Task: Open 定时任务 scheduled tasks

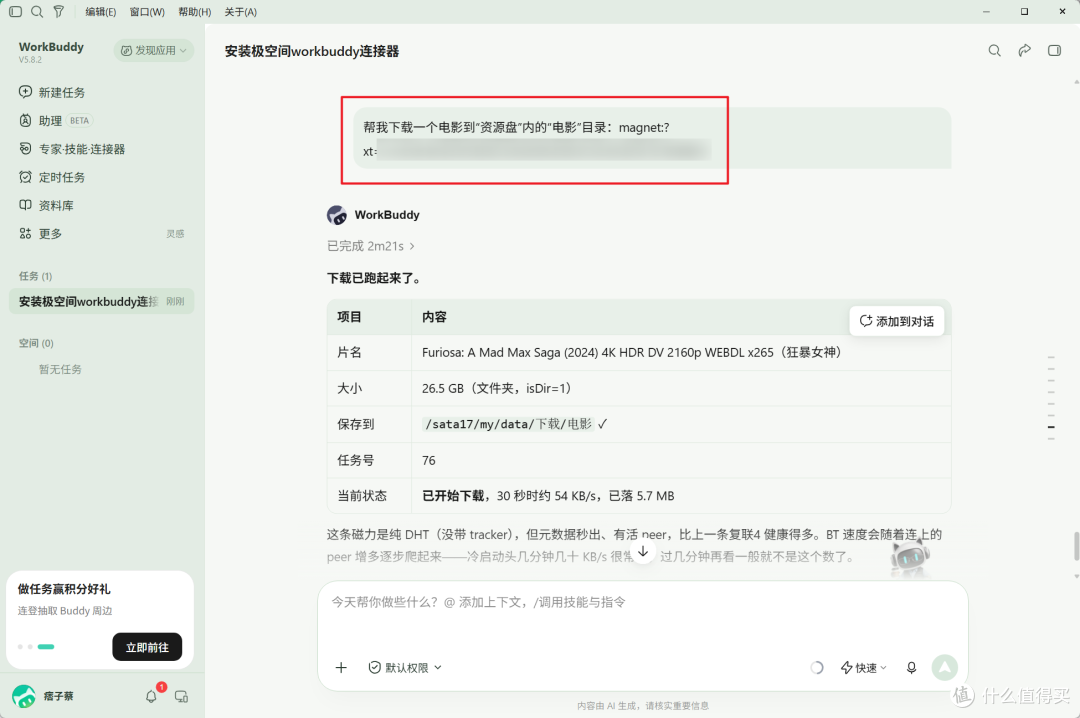Action: coord(52,177)
